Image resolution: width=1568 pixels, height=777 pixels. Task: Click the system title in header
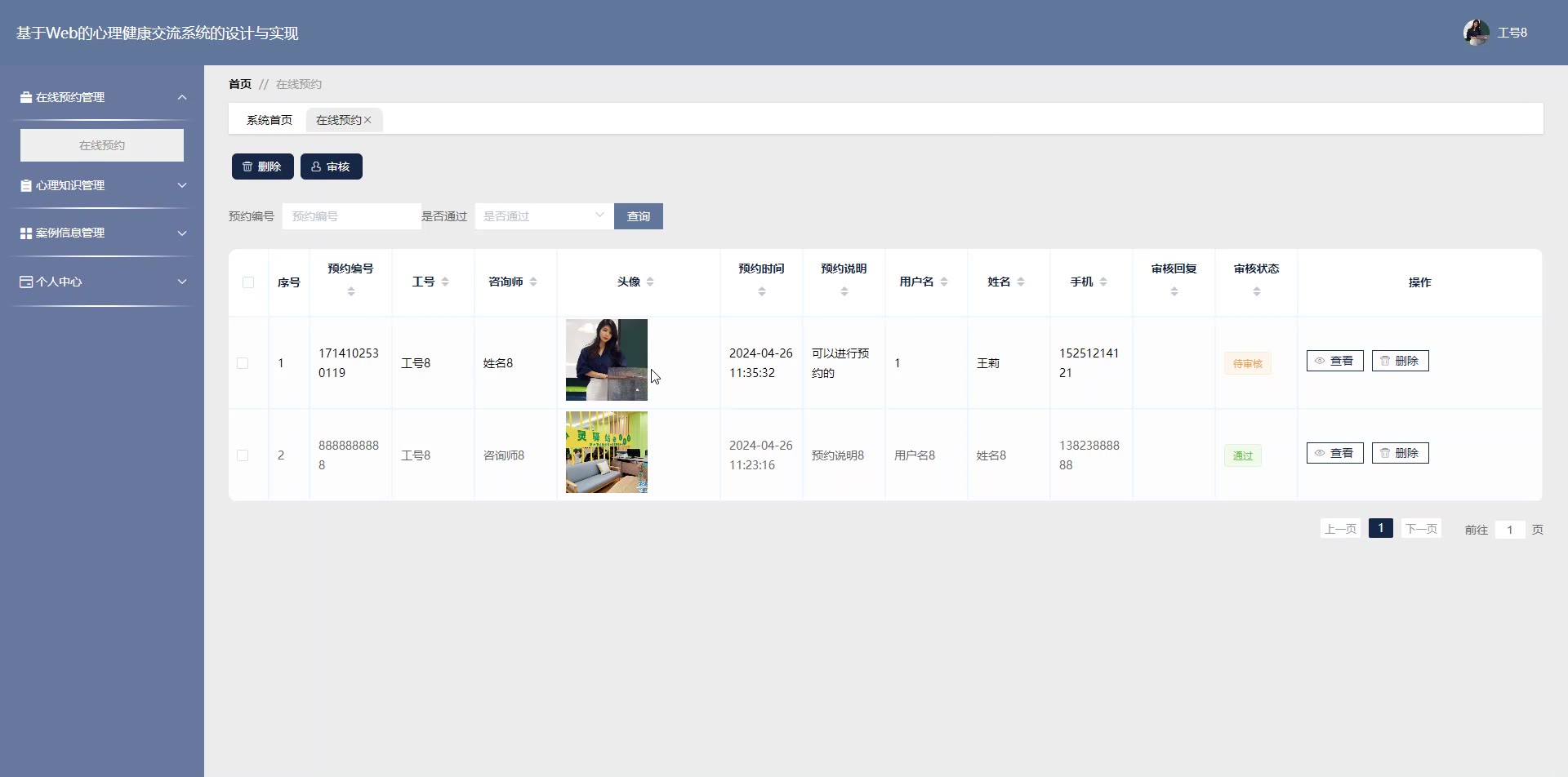(158, 33)
